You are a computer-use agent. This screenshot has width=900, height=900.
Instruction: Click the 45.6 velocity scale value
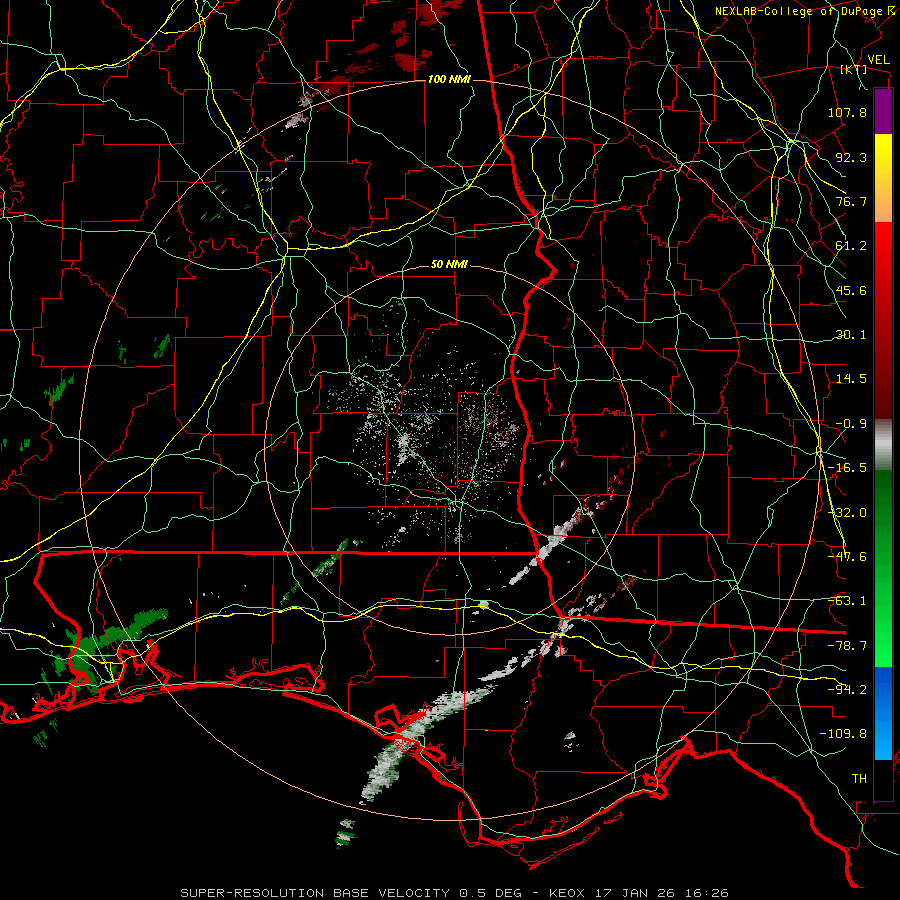click(x=851, y=290)
